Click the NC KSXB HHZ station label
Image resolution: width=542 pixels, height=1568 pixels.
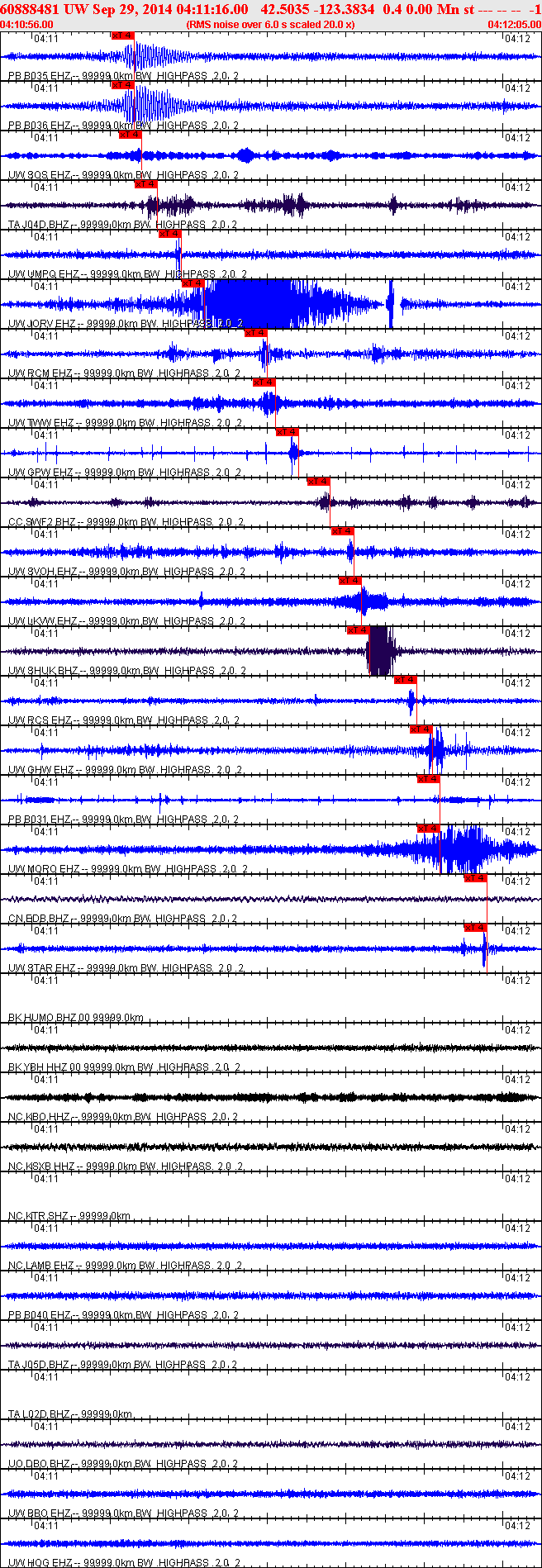point(126,1166)
